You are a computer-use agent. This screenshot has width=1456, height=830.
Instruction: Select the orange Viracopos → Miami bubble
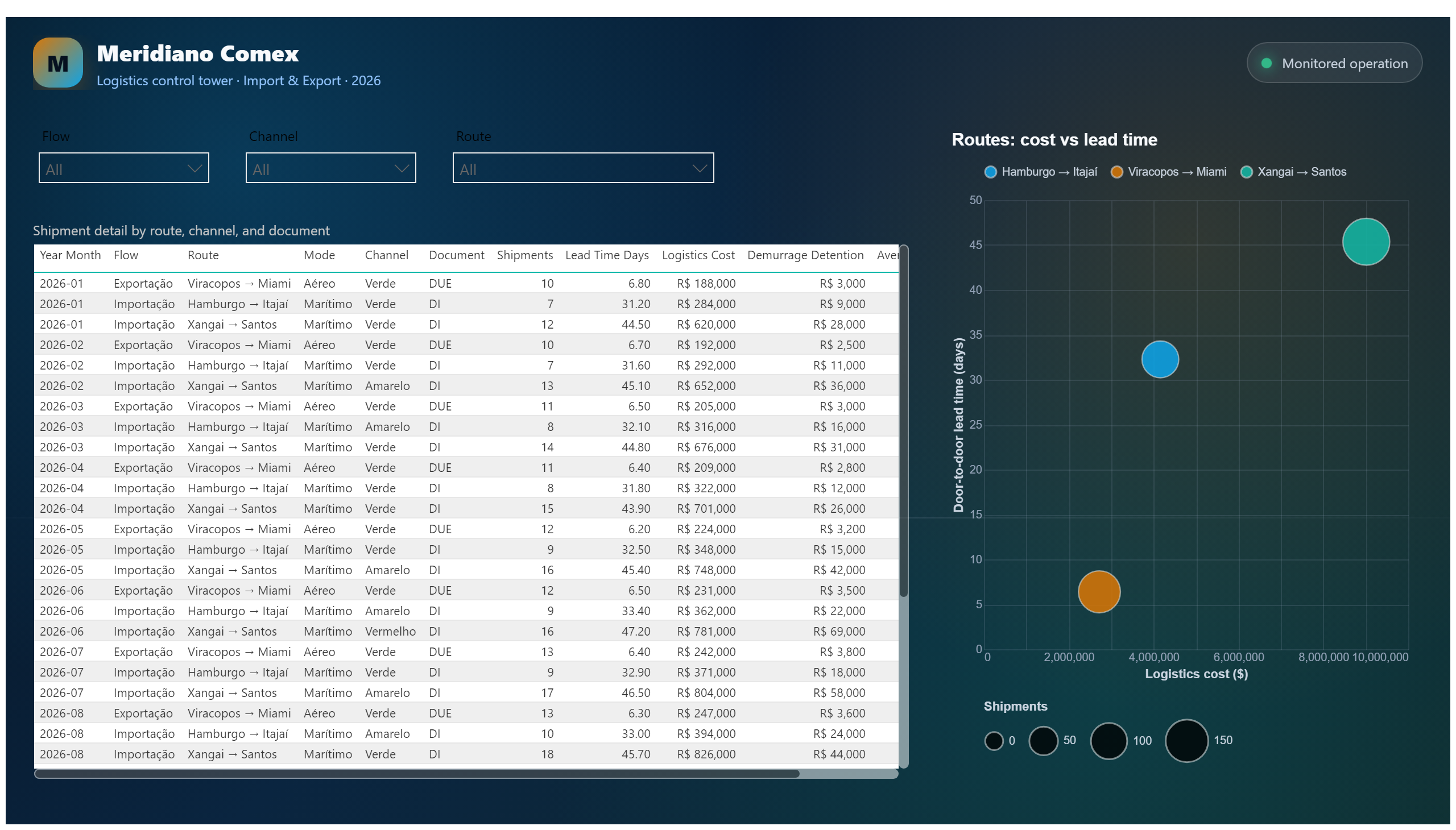pyautogui.click(x=1098, y=592)
